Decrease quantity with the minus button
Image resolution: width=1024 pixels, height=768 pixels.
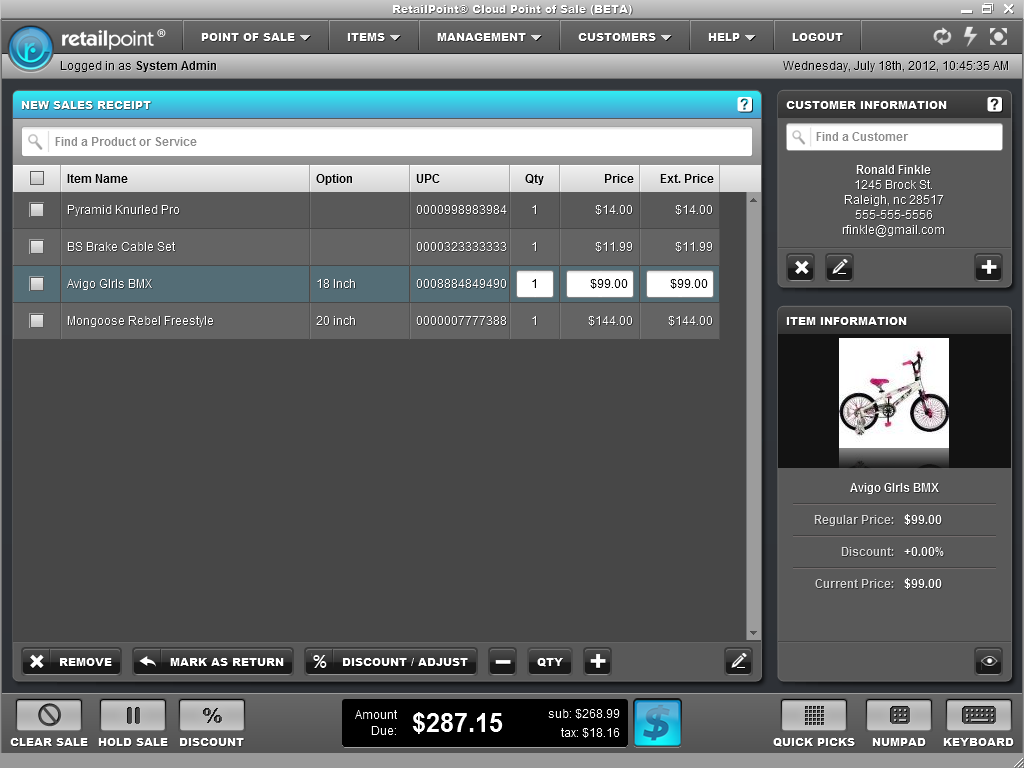click(502, 662)
